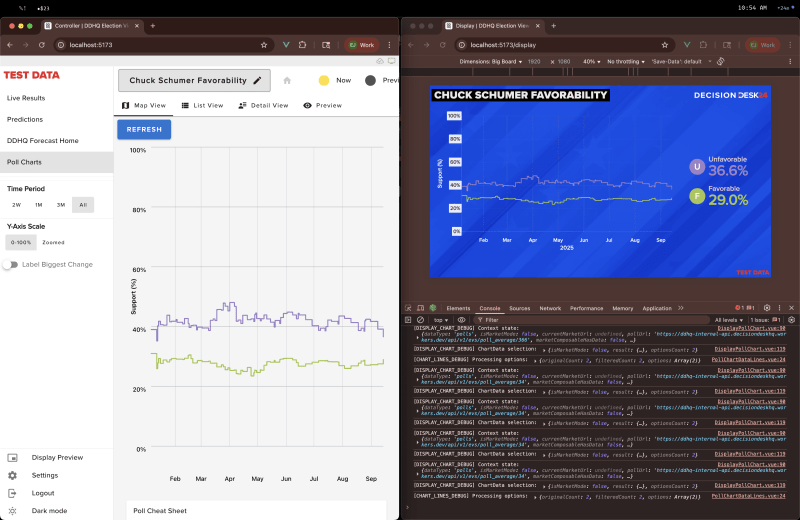Open Chrome three-dot menu in Controller window
The image size is (800, 520).
coord(389,45)
